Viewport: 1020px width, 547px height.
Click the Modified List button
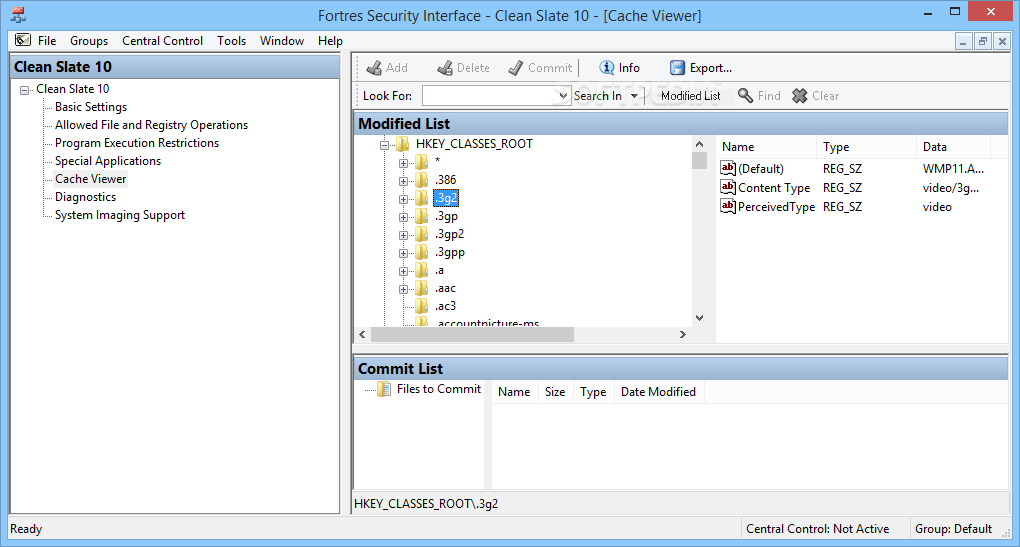(690, 96)
